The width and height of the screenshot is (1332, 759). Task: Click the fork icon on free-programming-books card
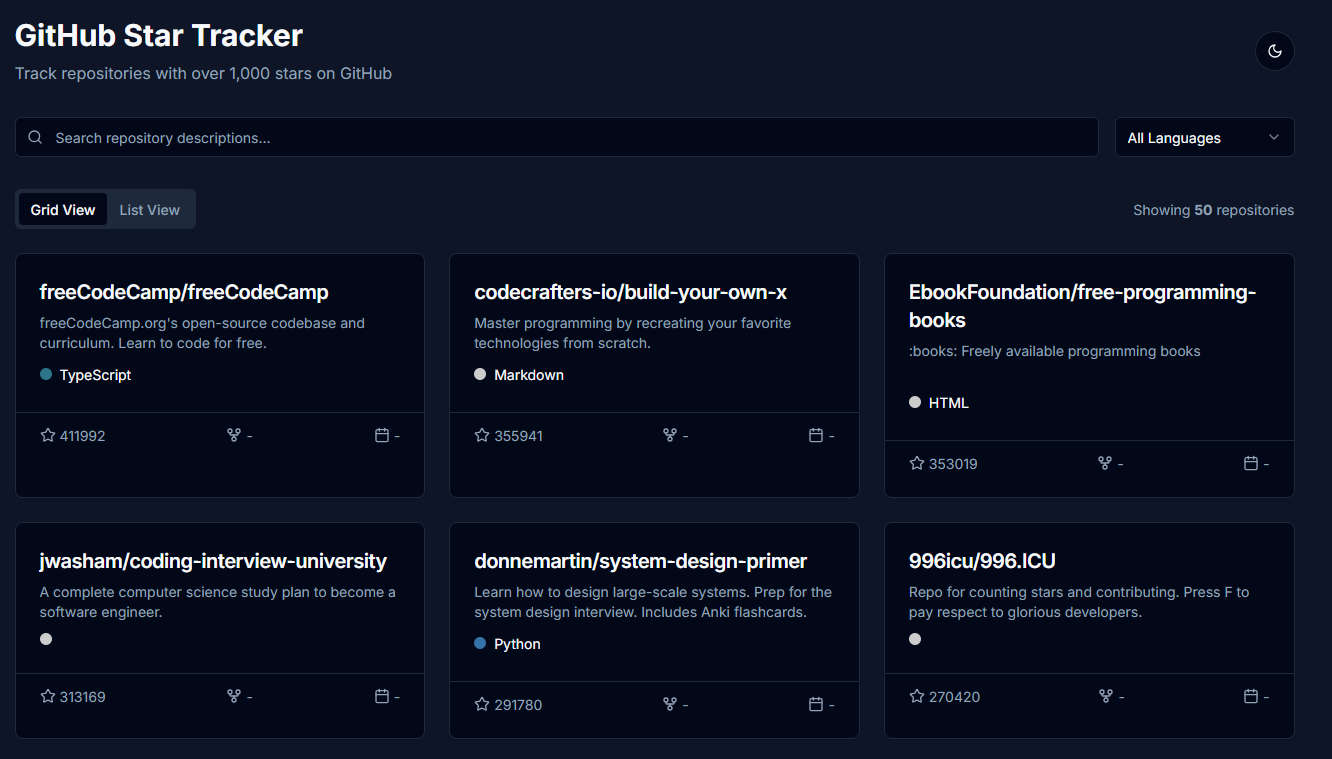click(1105, 463)
